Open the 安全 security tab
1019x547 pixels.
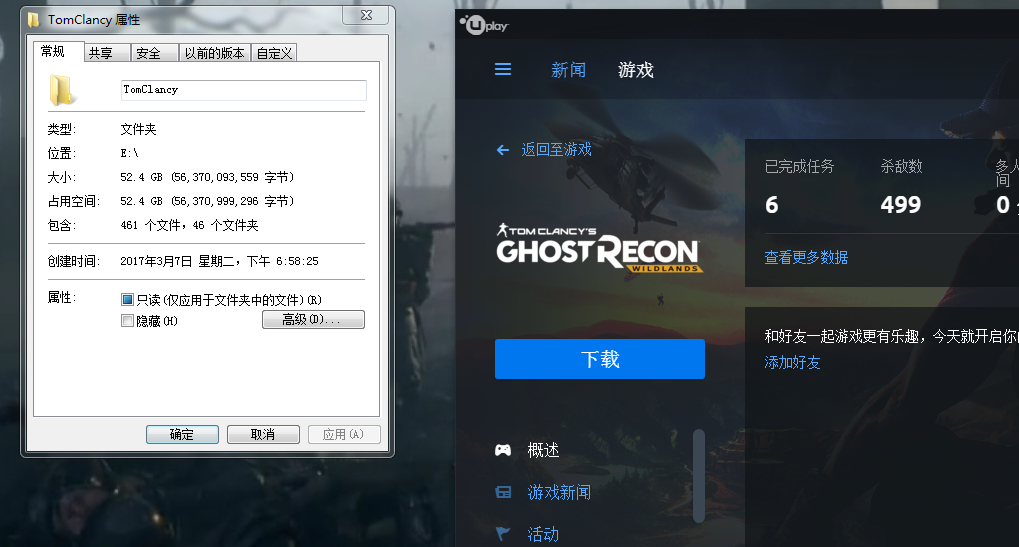pos(155,53)
